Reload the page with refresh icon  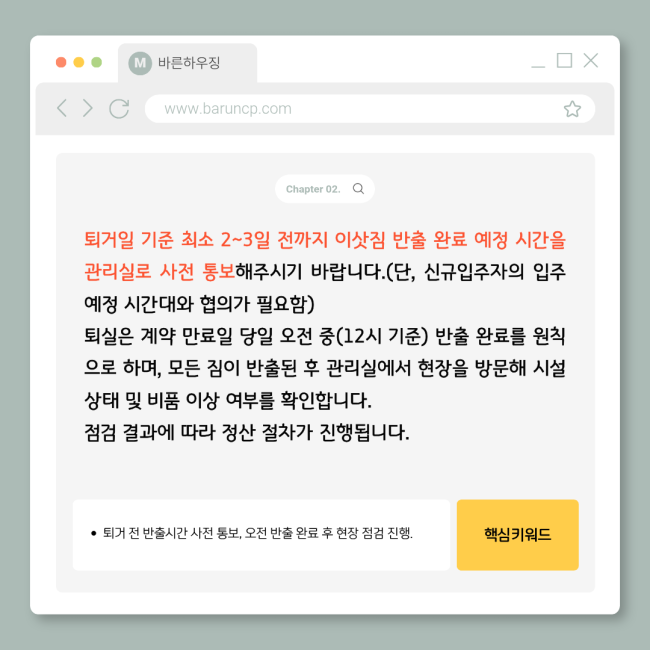click(119, 109)
